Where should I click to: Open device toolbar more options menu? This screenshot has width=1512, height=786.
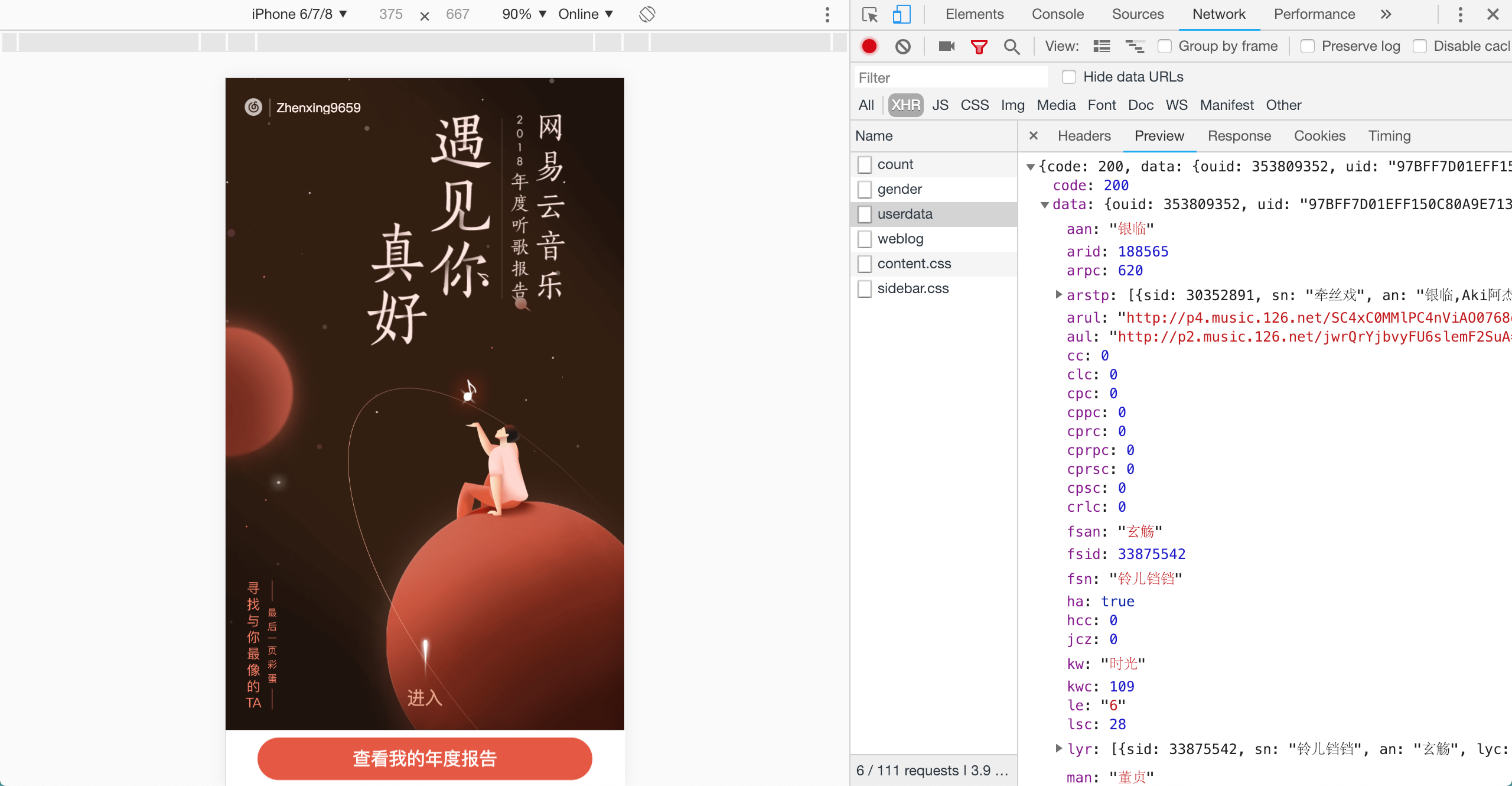click(827, 14)
